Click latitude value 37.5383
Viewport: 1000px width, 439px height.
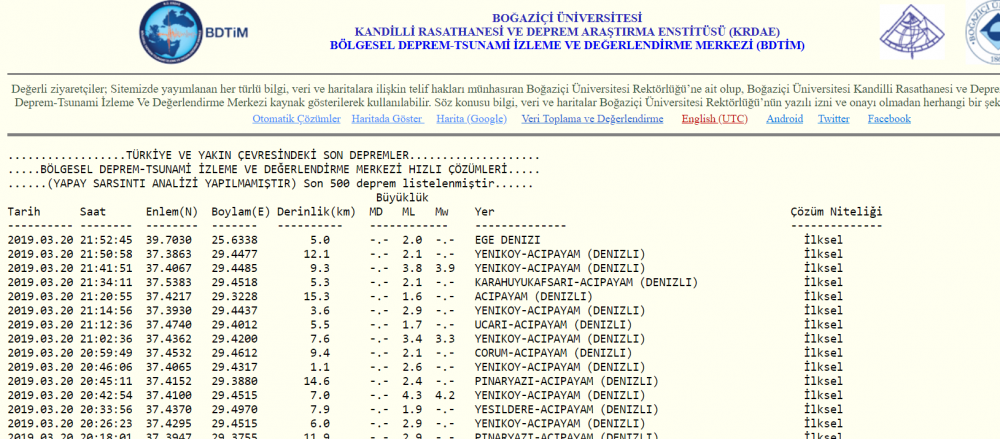click(x=168, y=282)
